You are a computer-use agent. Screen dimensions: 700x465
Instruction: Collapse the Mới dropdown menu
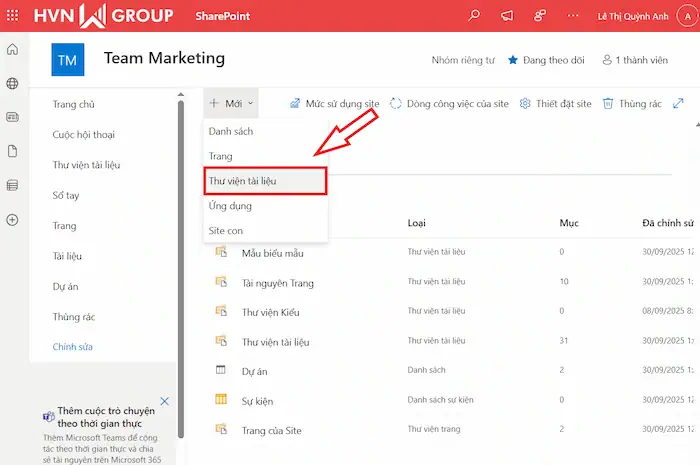point(231,103)
